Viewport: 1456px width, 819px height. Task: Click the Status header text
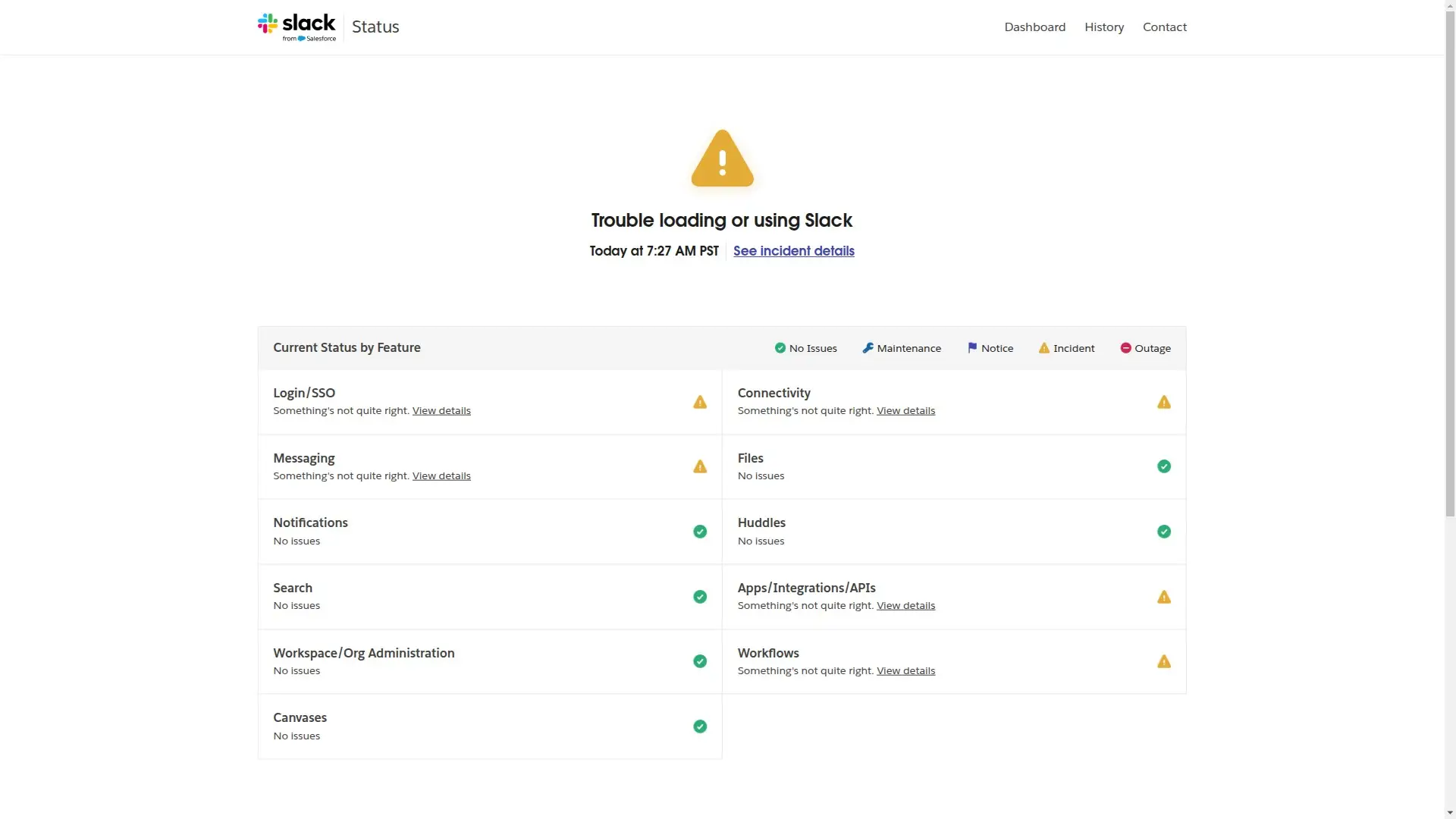tap(375, 27)
